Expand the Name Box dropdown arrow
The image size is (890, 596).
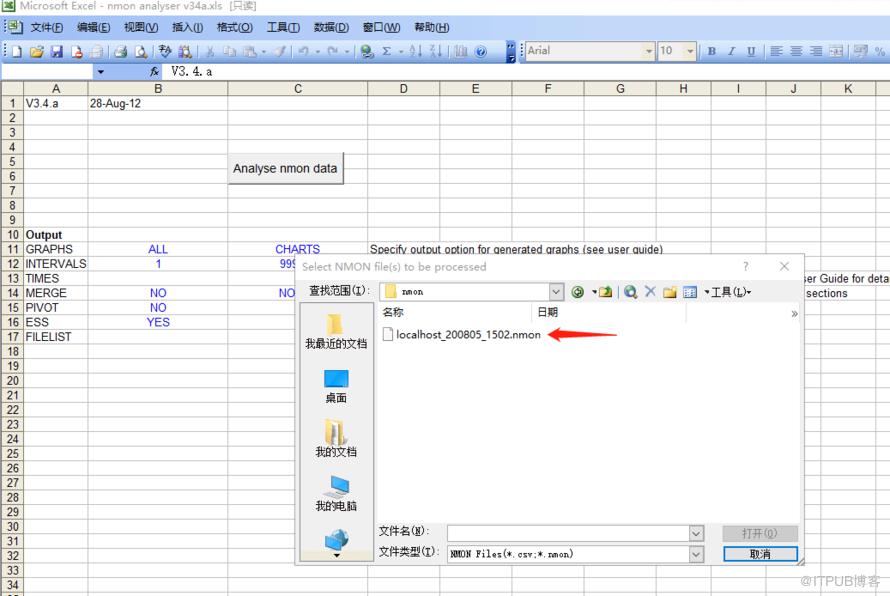[x=100, y=72]
